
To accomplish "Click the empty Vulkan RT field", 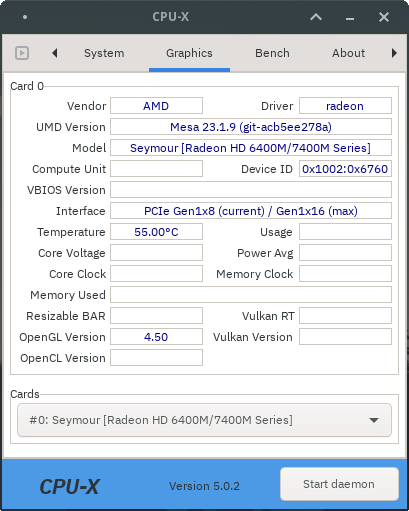I will pos(345,316).
